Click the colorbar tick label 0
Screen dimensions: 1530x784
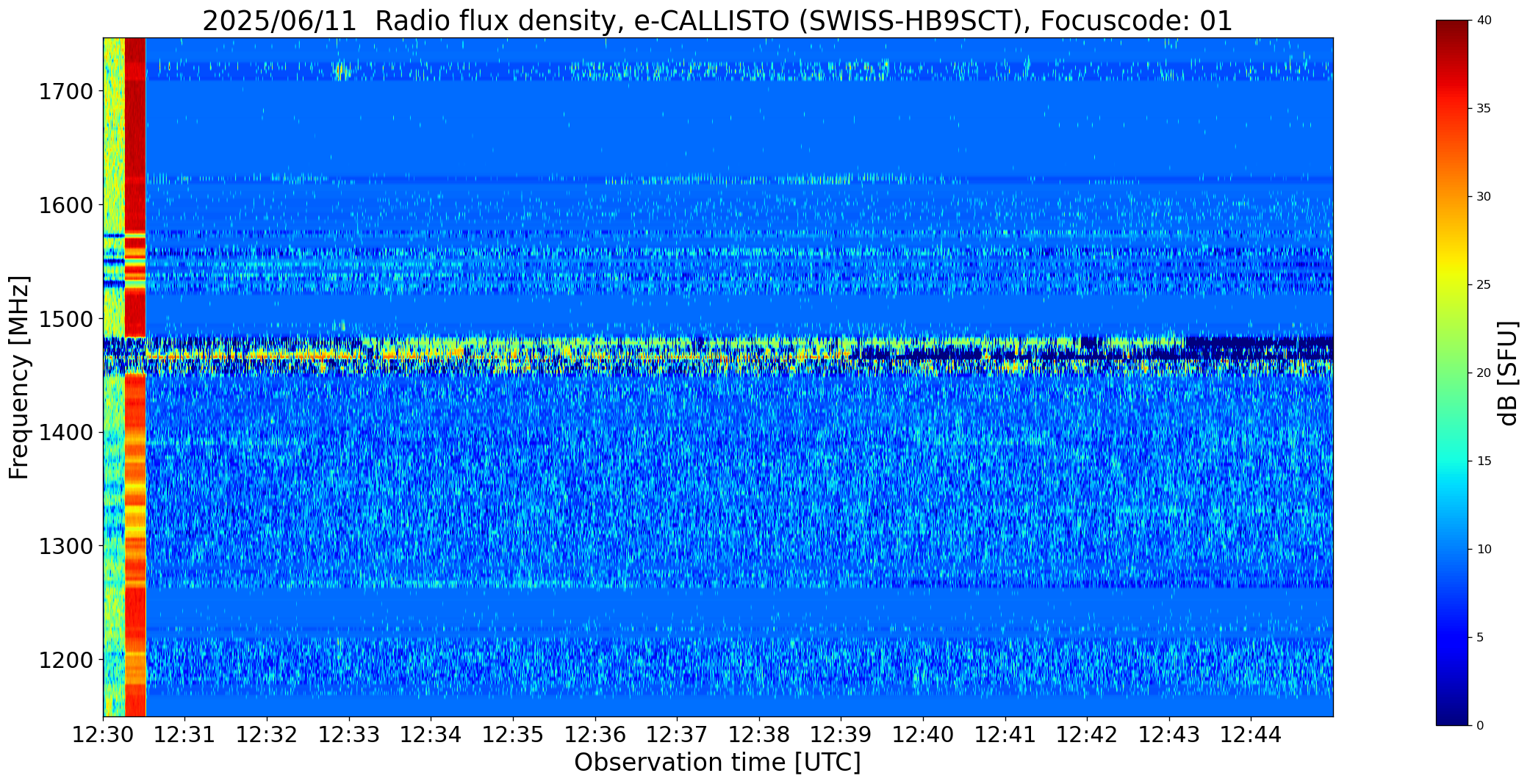[1480, 726]
